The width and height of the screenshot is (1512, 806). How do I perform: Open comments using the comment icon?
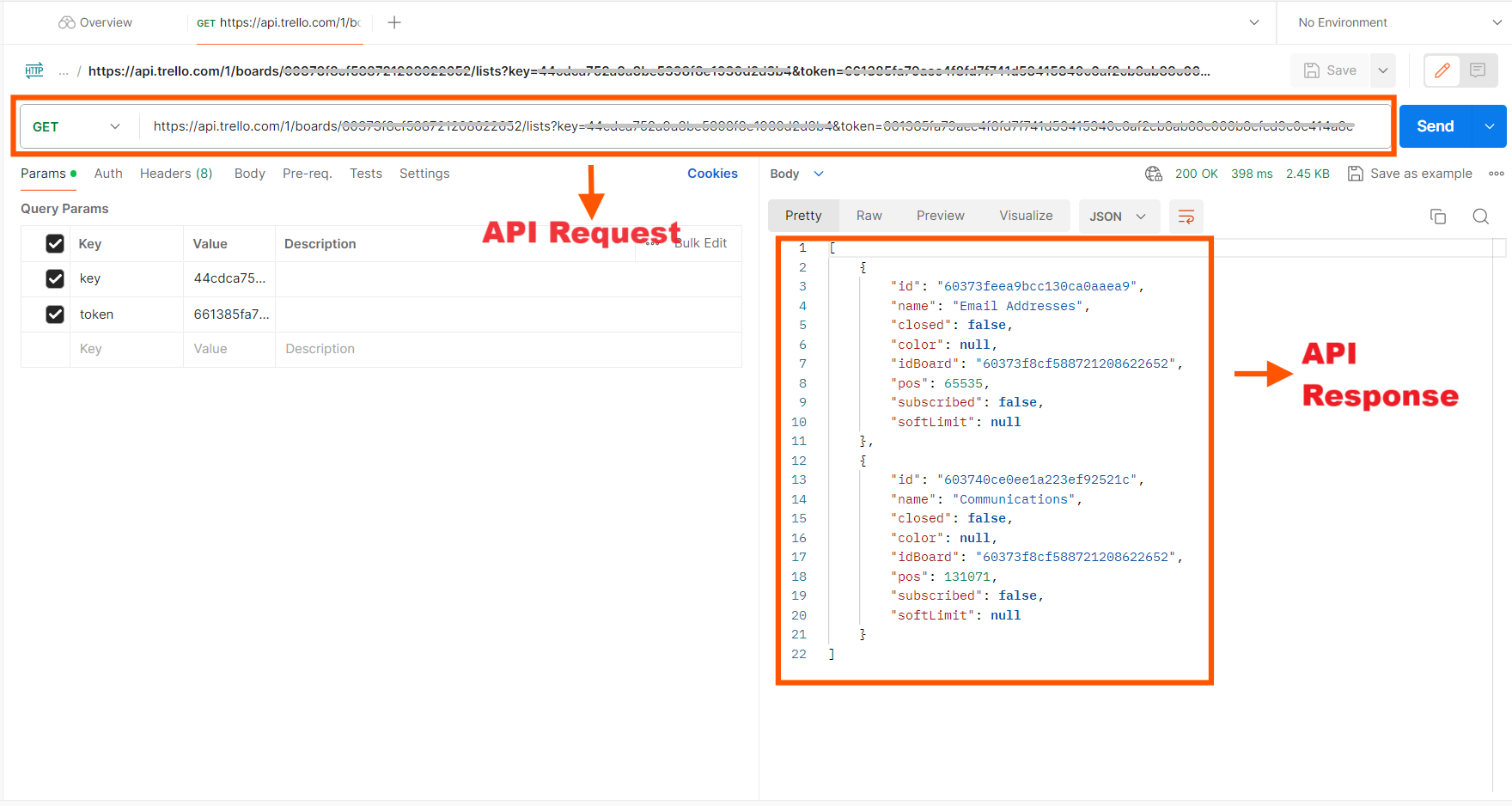[1478, 70]
